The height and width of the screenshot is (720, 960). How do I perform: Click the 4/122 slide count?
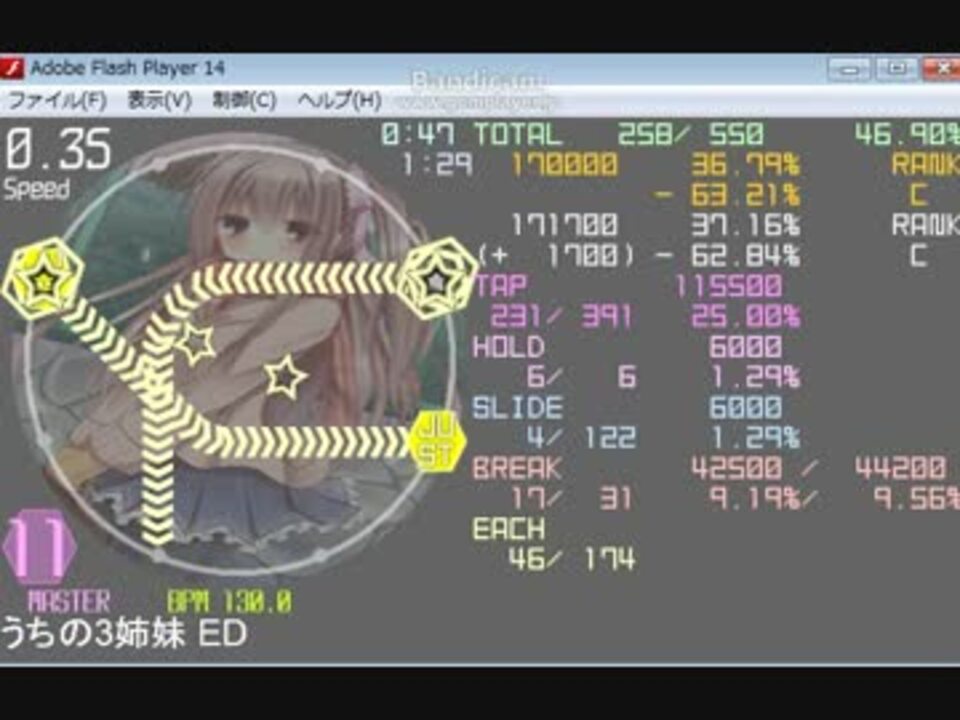pos(581,438)
